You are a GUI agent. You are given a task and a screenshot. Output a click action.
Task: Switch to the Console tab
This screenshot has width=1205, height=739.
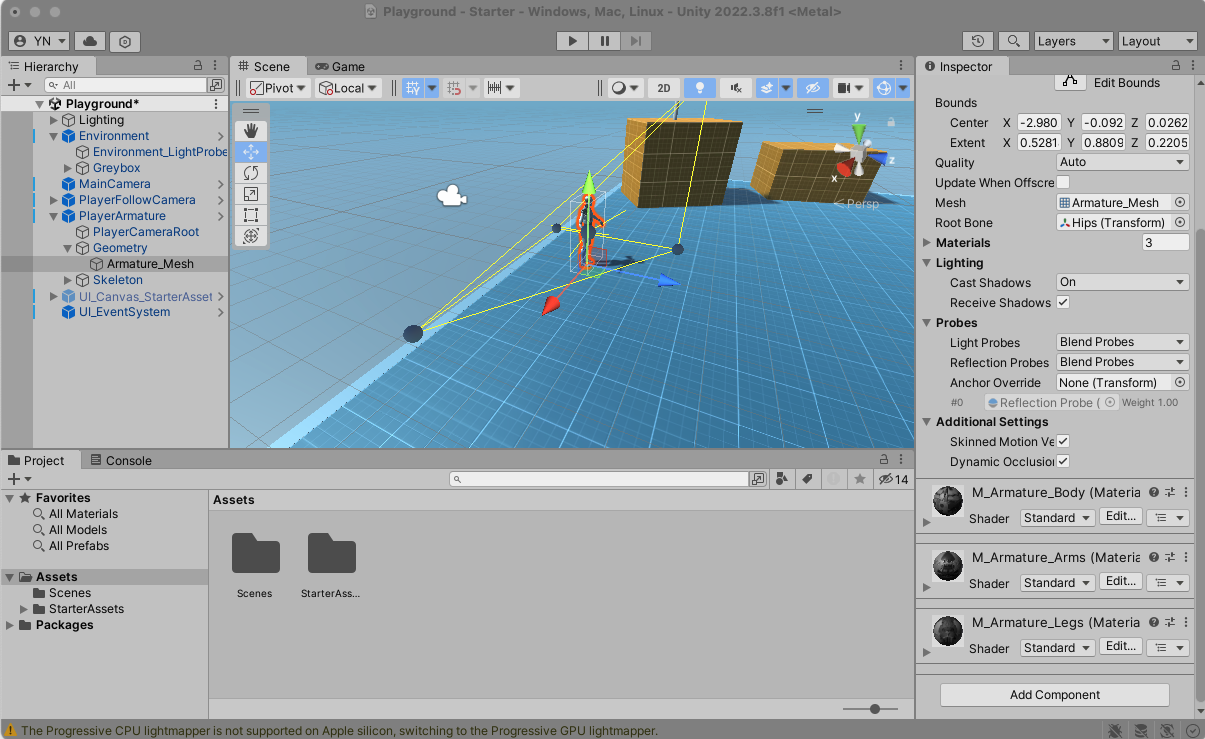pyautogui.click(x=121, y=461)
